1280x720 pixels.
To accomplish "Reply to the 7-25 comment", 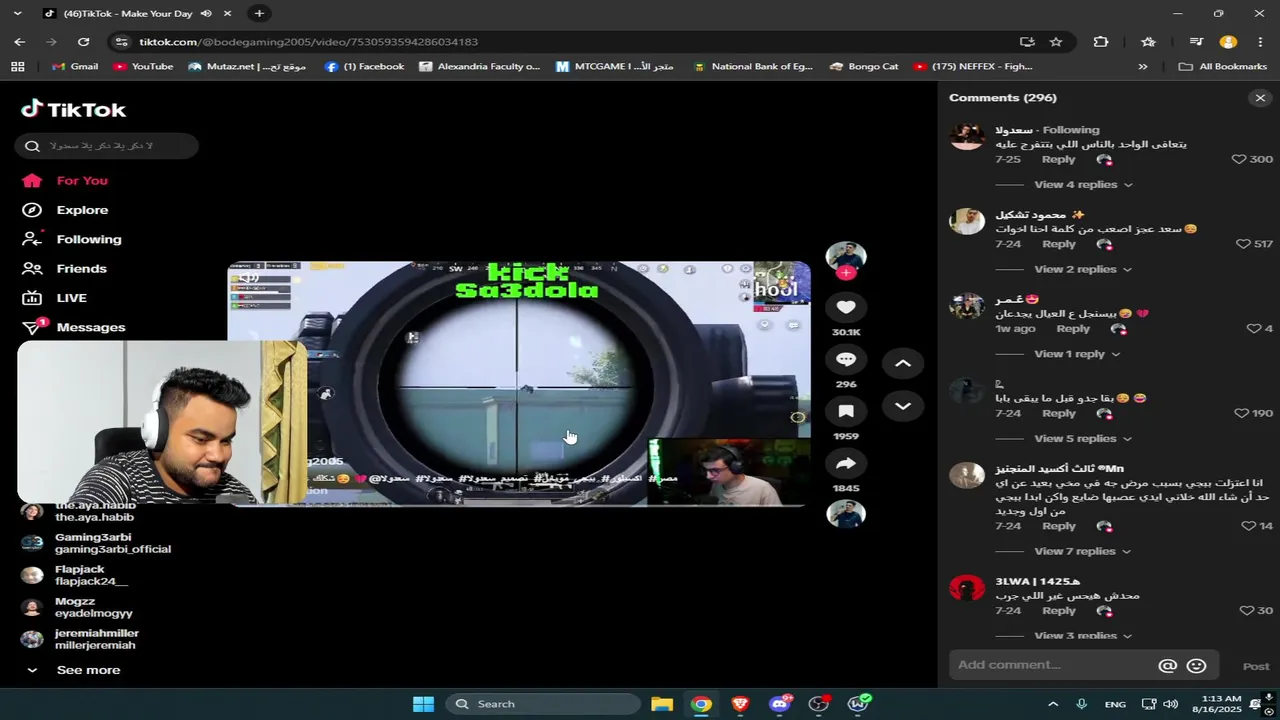I will [x=1058, y=160].
